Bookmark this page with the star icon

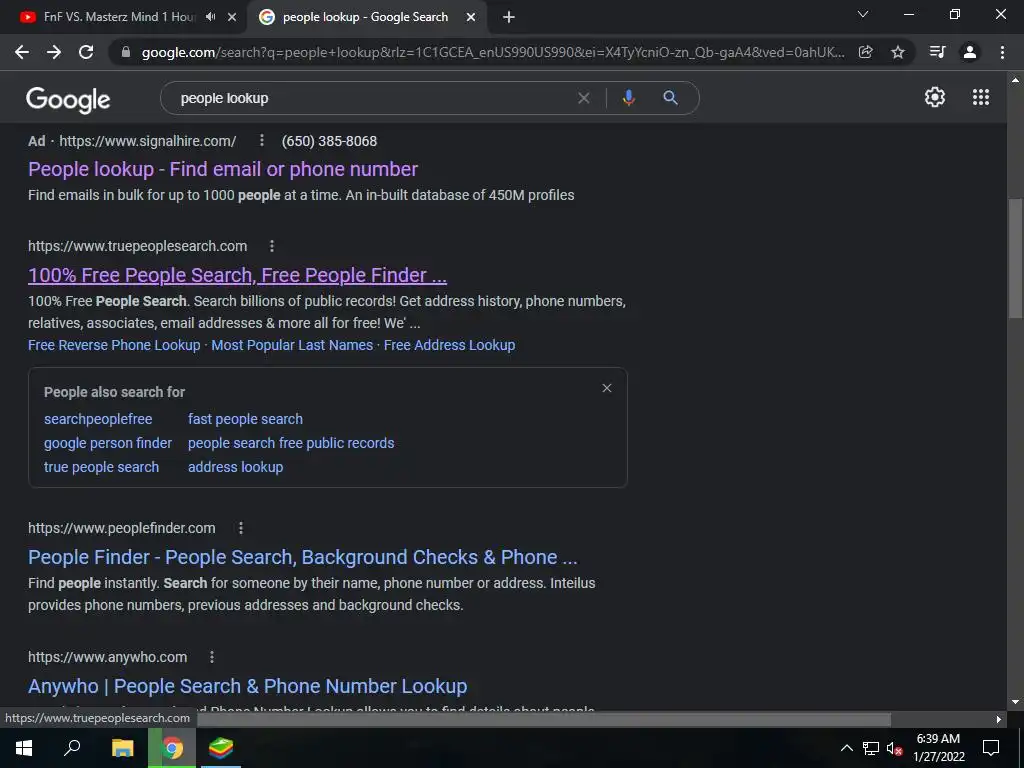pos(898,52)
